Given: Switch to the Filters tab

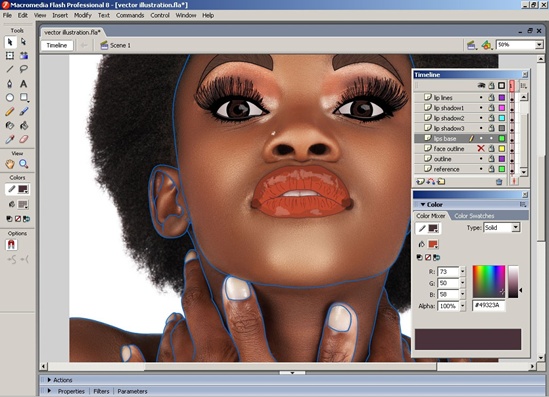Looking at the screenshot, I should coord(101,391).
